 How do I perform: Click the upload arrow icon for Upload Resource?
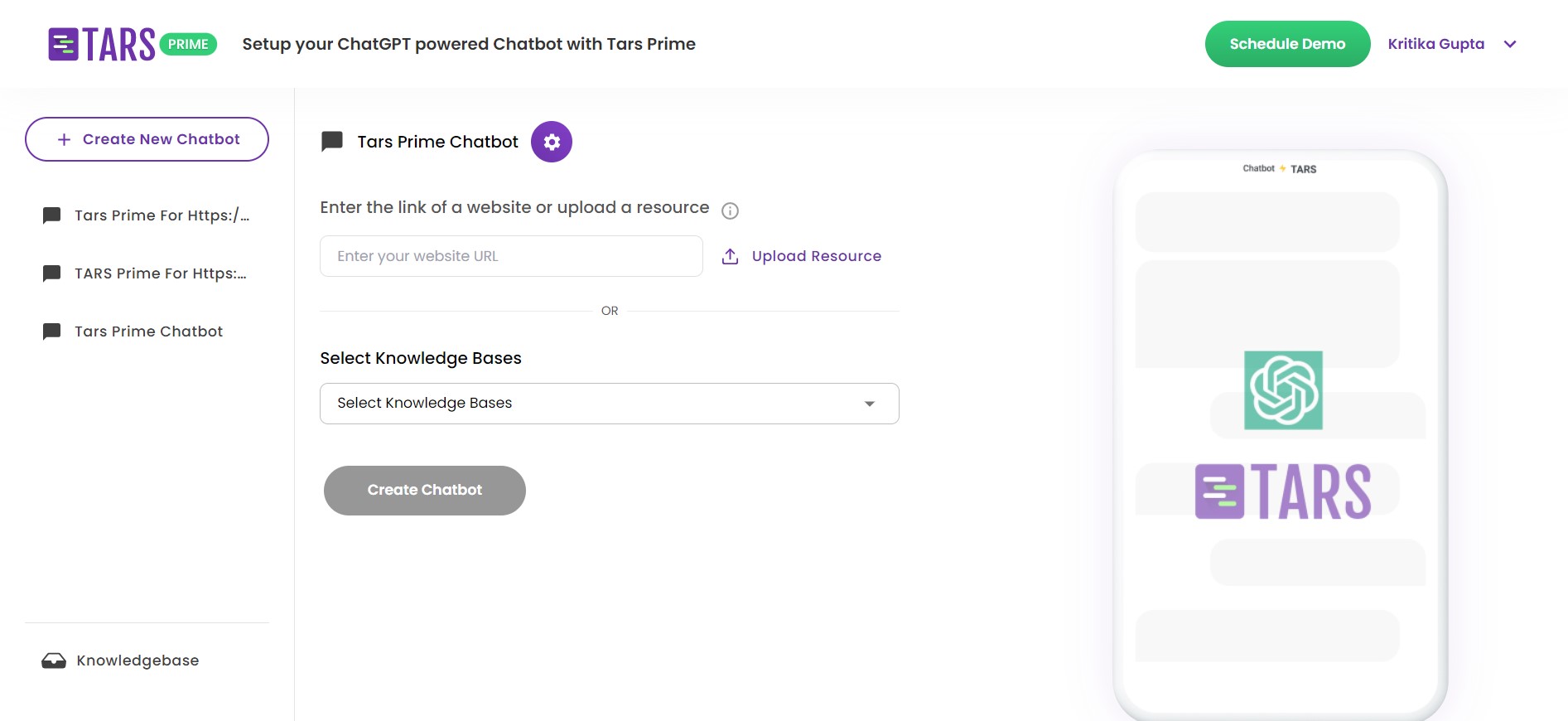coord(730,256)
